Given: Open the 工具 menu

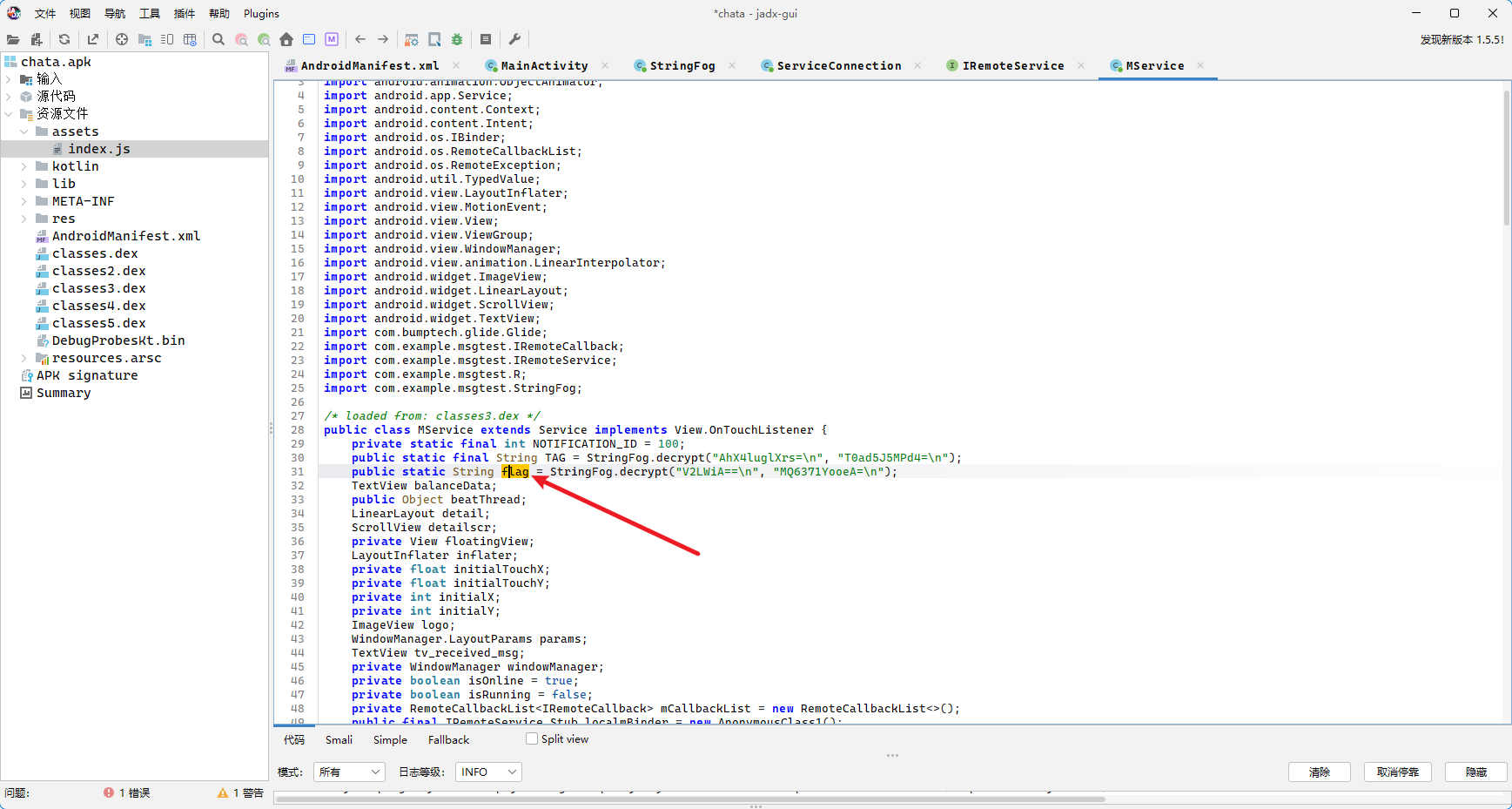Looking at the screenshot, I should (x=150, y=13).
